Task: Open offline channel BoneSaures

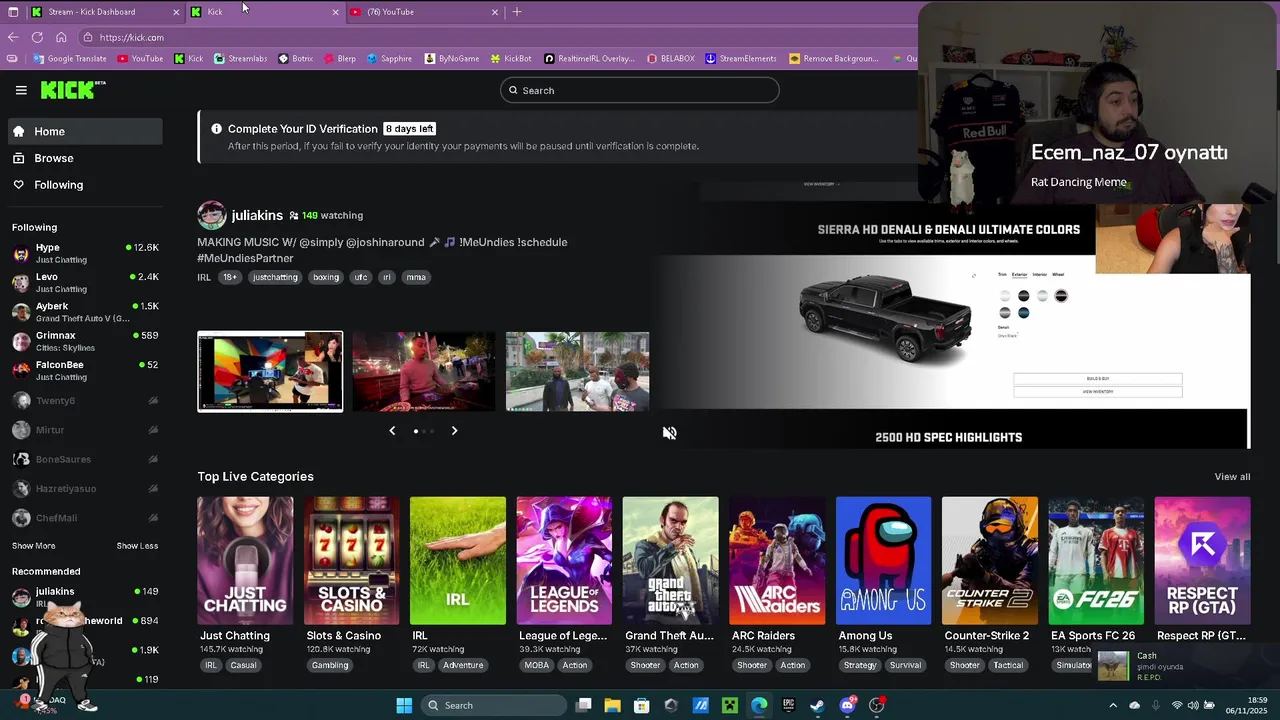Action: (85, 459)
